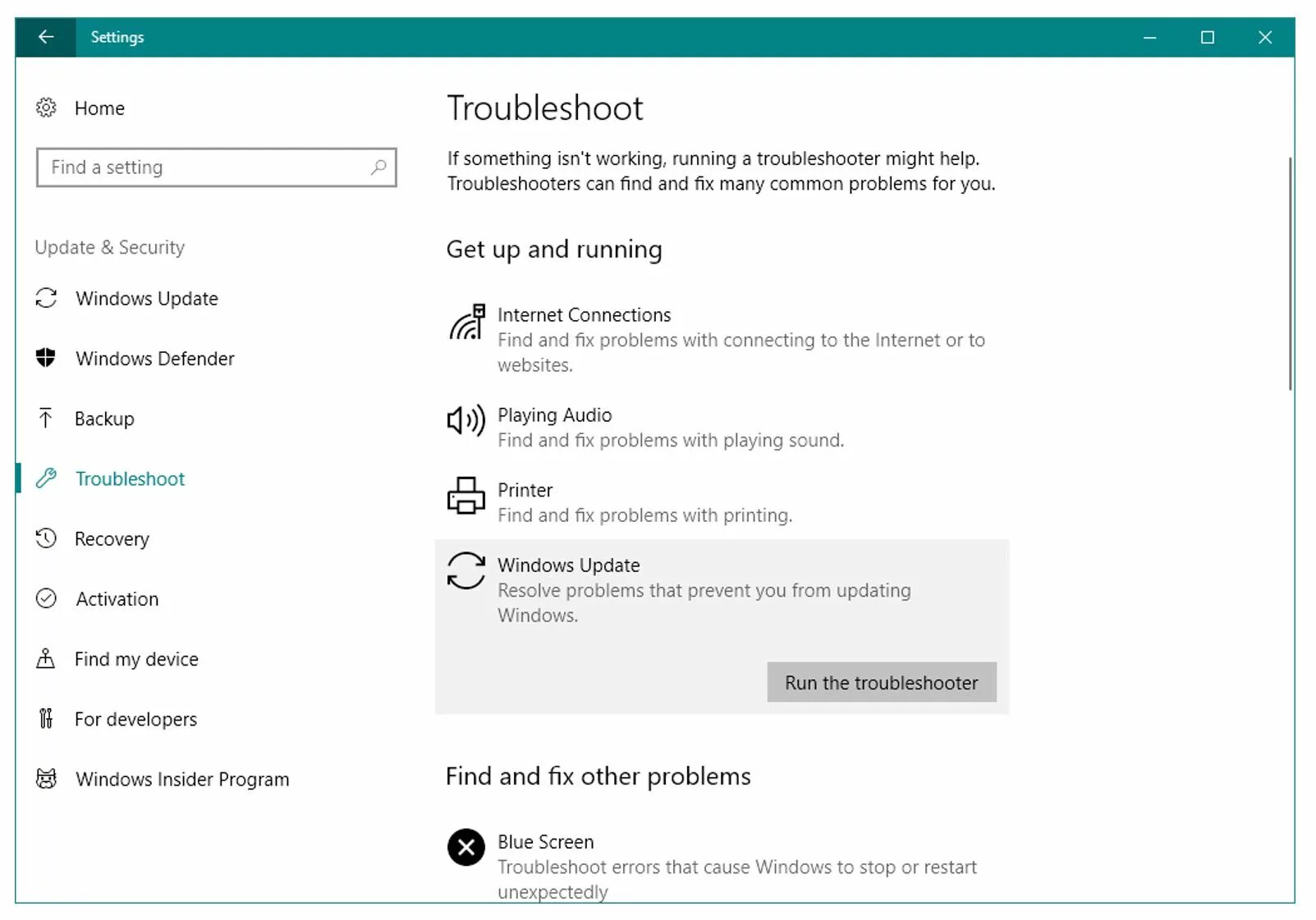Click Settings title in title bar

[x=117, y=37]
